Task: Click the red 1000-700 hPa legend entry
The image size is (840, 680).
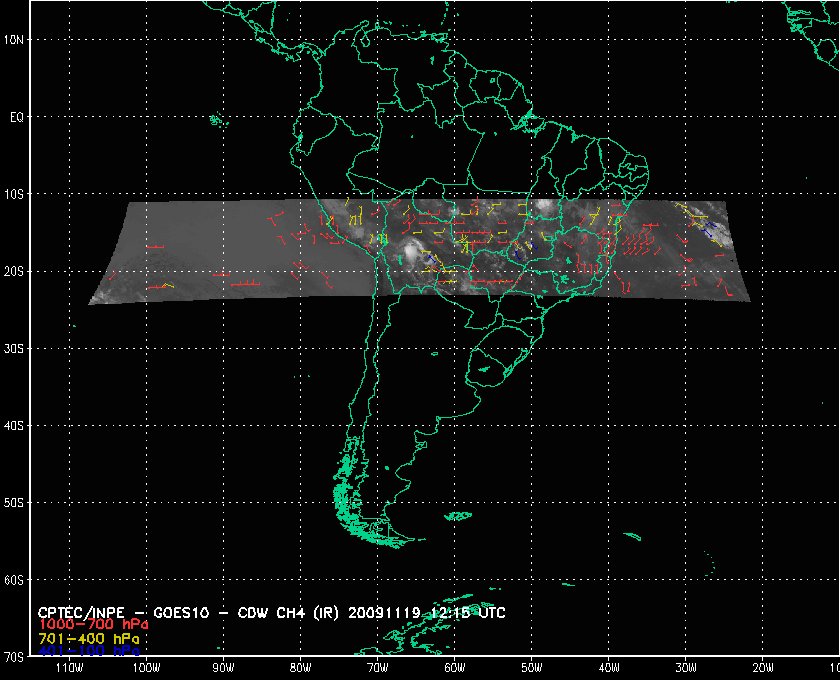Action: [x=85, y=624]
